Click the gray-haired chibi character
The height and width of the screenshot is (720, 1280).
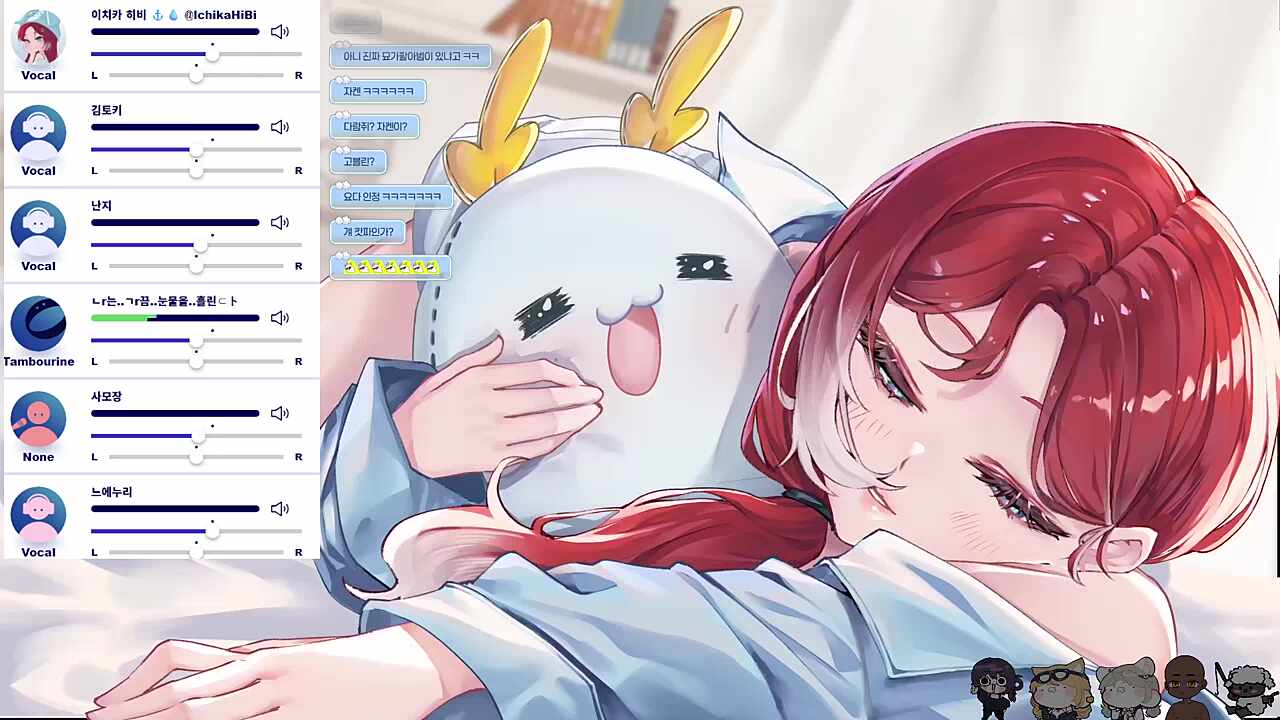click(1127, 688)
